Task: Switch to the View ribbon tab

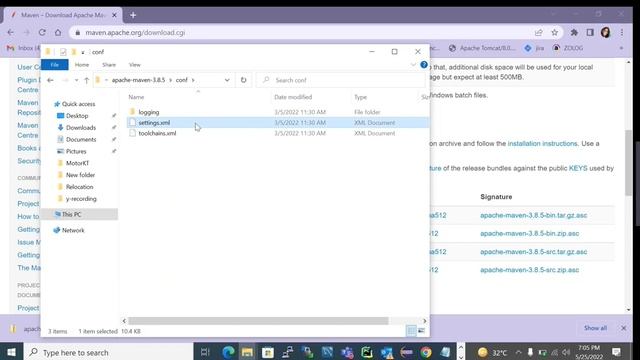Action: pyautogui.click(x=134, y=64)
